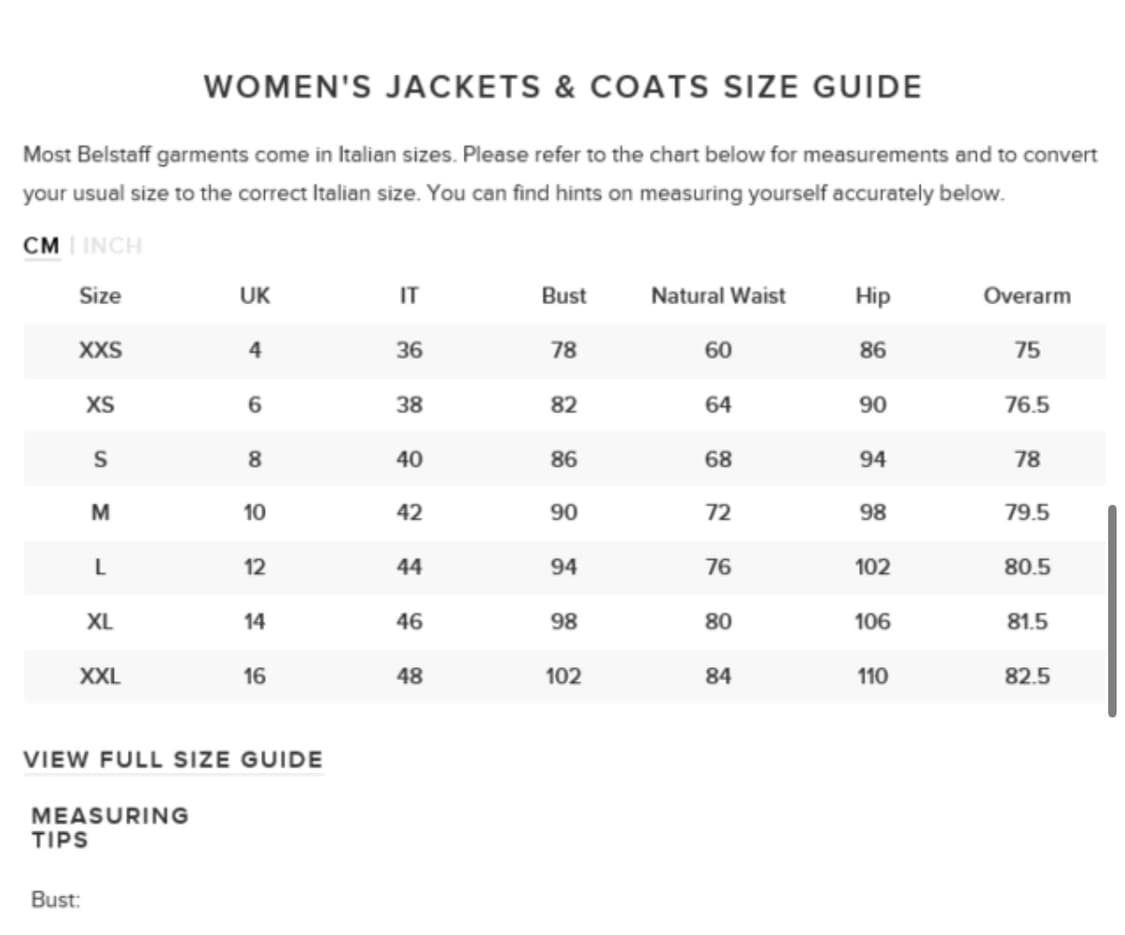Screen dimensions: 1125x935
Task: Click the XL row's Italian size 46
Action: click(409, 622)
